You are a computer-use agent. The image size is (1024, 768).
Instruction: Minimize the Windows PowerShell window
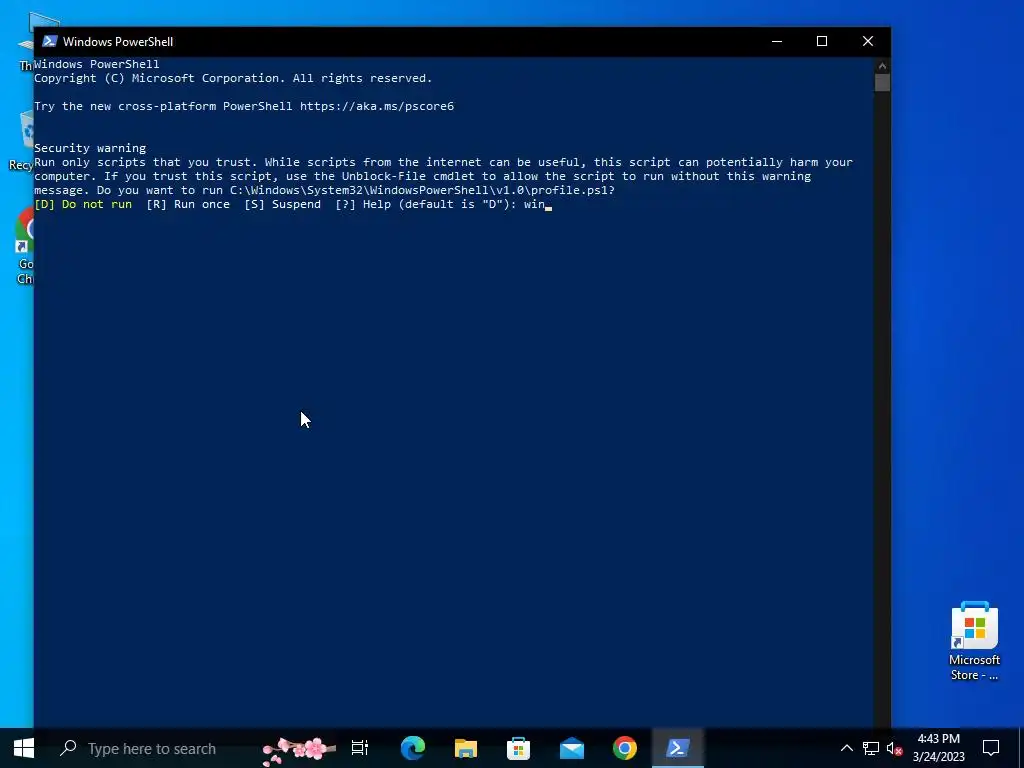point(776,41)
